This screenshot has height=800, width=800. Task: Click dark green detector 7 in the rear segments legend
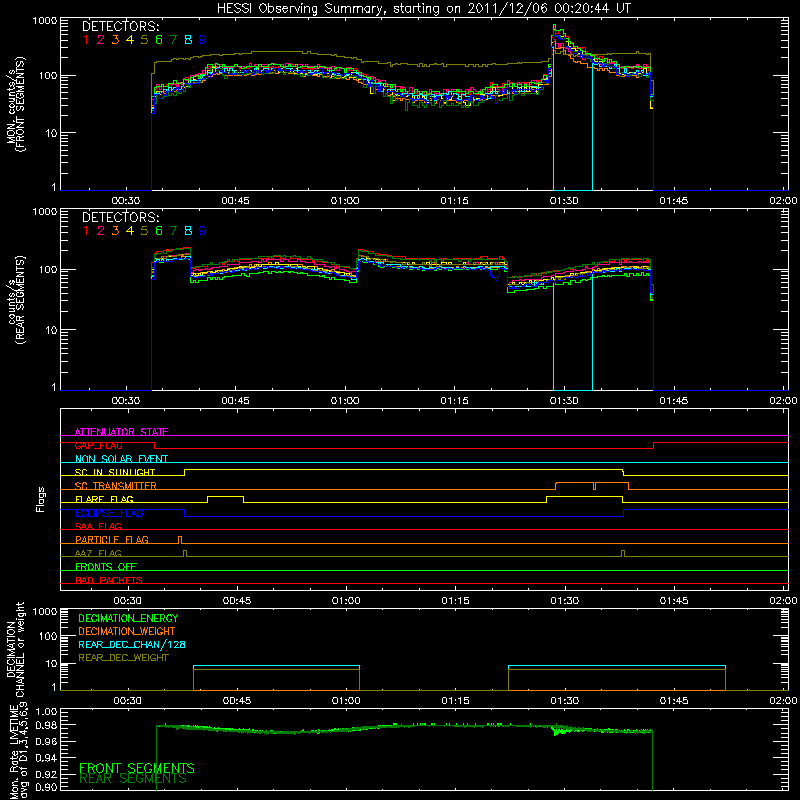173,231
